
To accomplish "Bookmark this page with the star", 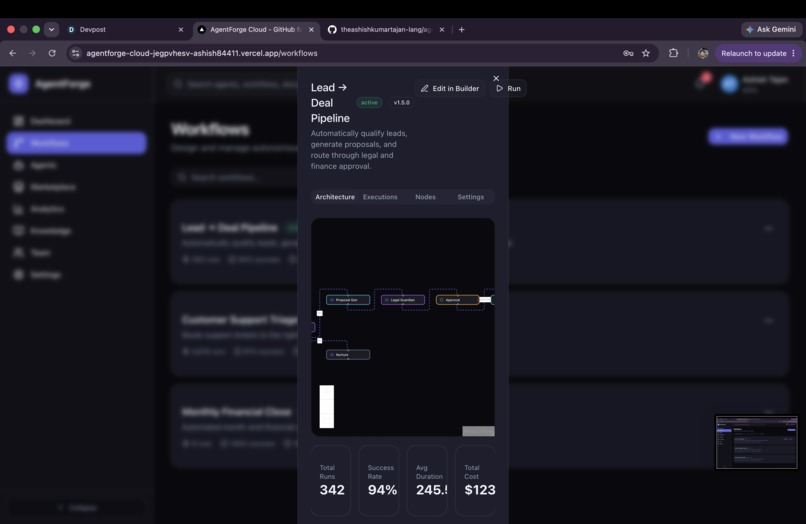I will click(646, 53).
